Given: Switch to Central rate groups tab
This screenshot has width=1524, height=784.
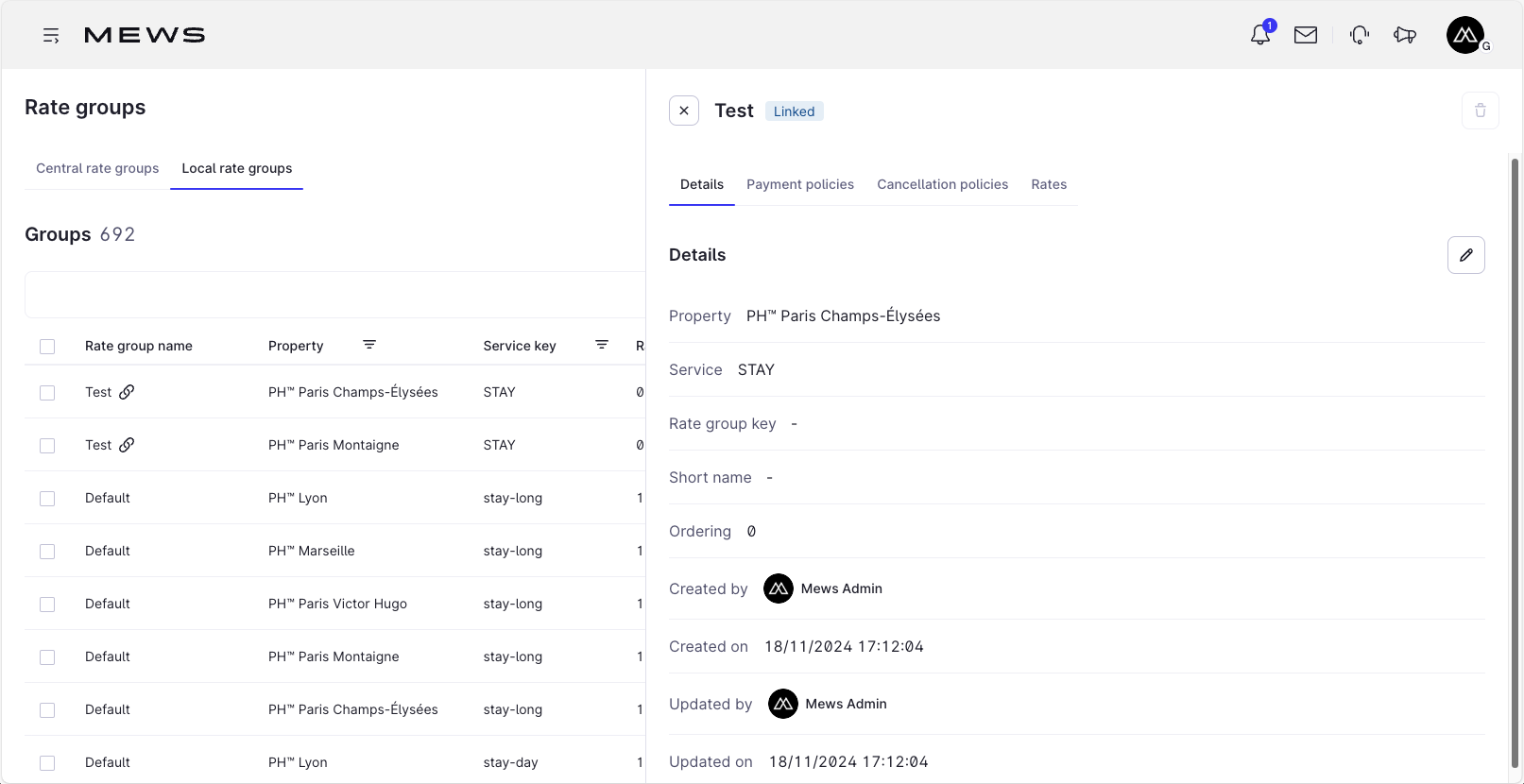Looking at the screenshot, I should point(97,168).
